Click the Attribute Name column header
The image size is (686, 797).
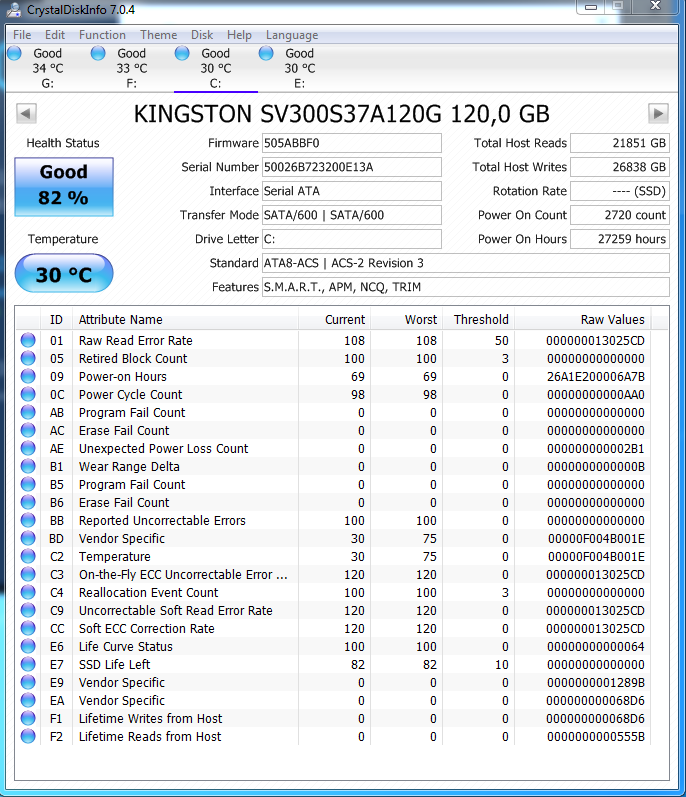185,320
